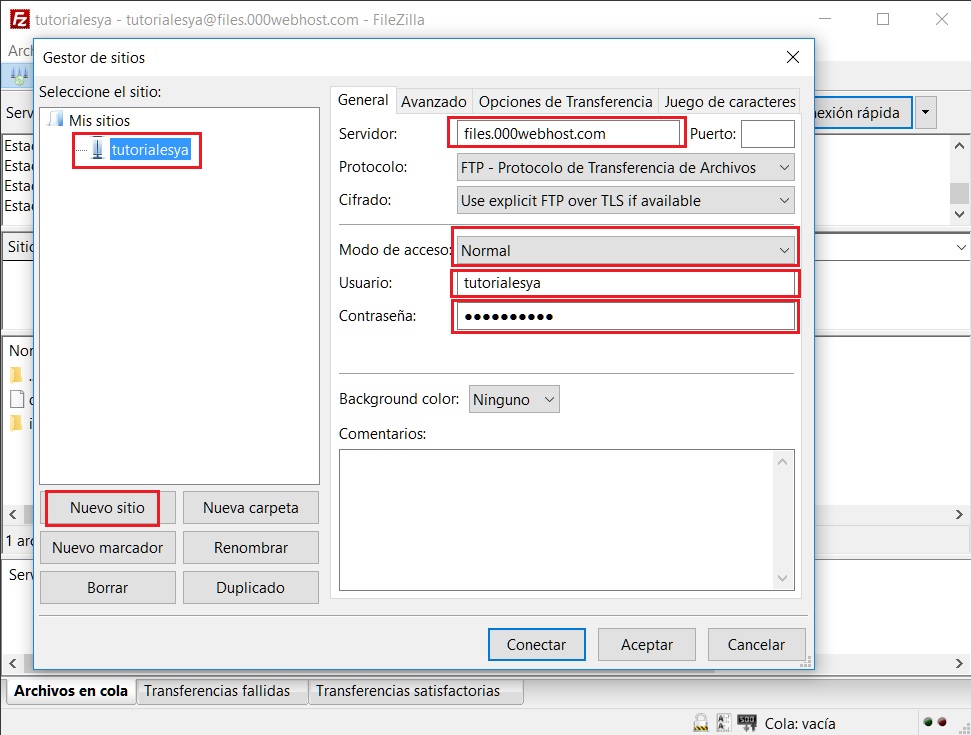Open the Juego de caracteres tab
The width and height of the screenshot is (971, 735).
pyautogui.click(x=729, y=102)
